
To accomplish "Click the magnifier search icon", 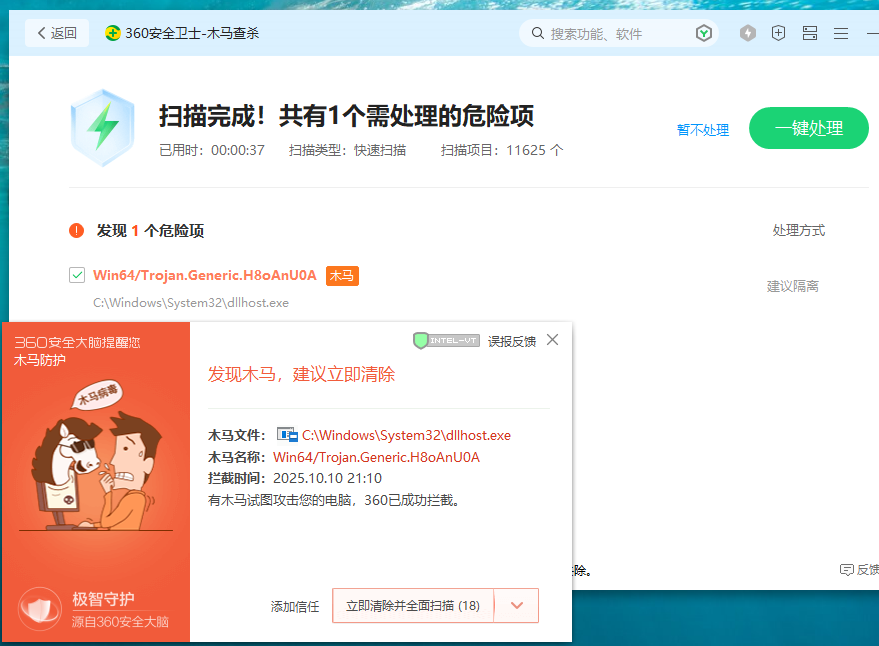I will click(x=538, y=33).
